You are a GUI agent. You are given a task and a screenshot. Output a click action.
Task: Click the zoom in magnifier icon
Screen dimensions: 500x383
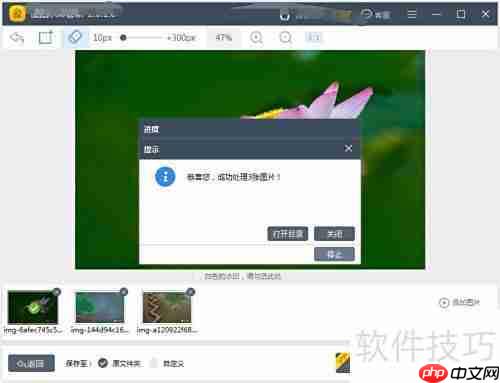click(x=256, y=38)
